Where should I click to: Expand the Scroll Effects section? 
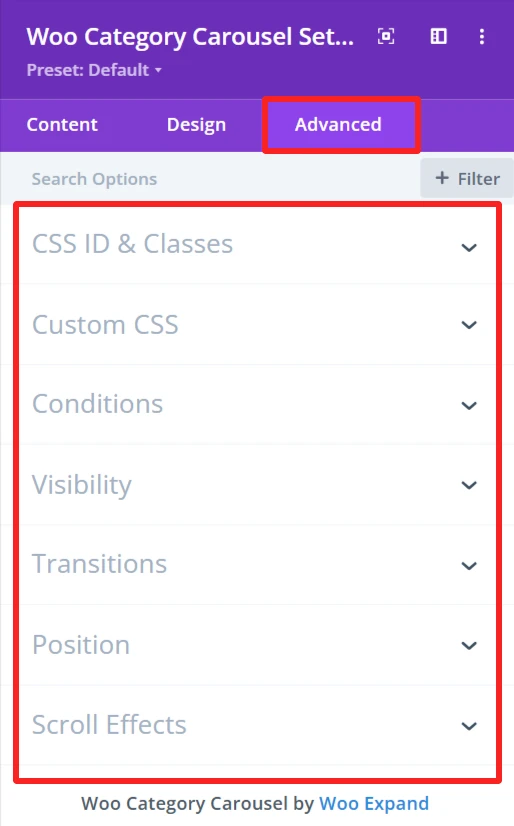tap(257, 725)
